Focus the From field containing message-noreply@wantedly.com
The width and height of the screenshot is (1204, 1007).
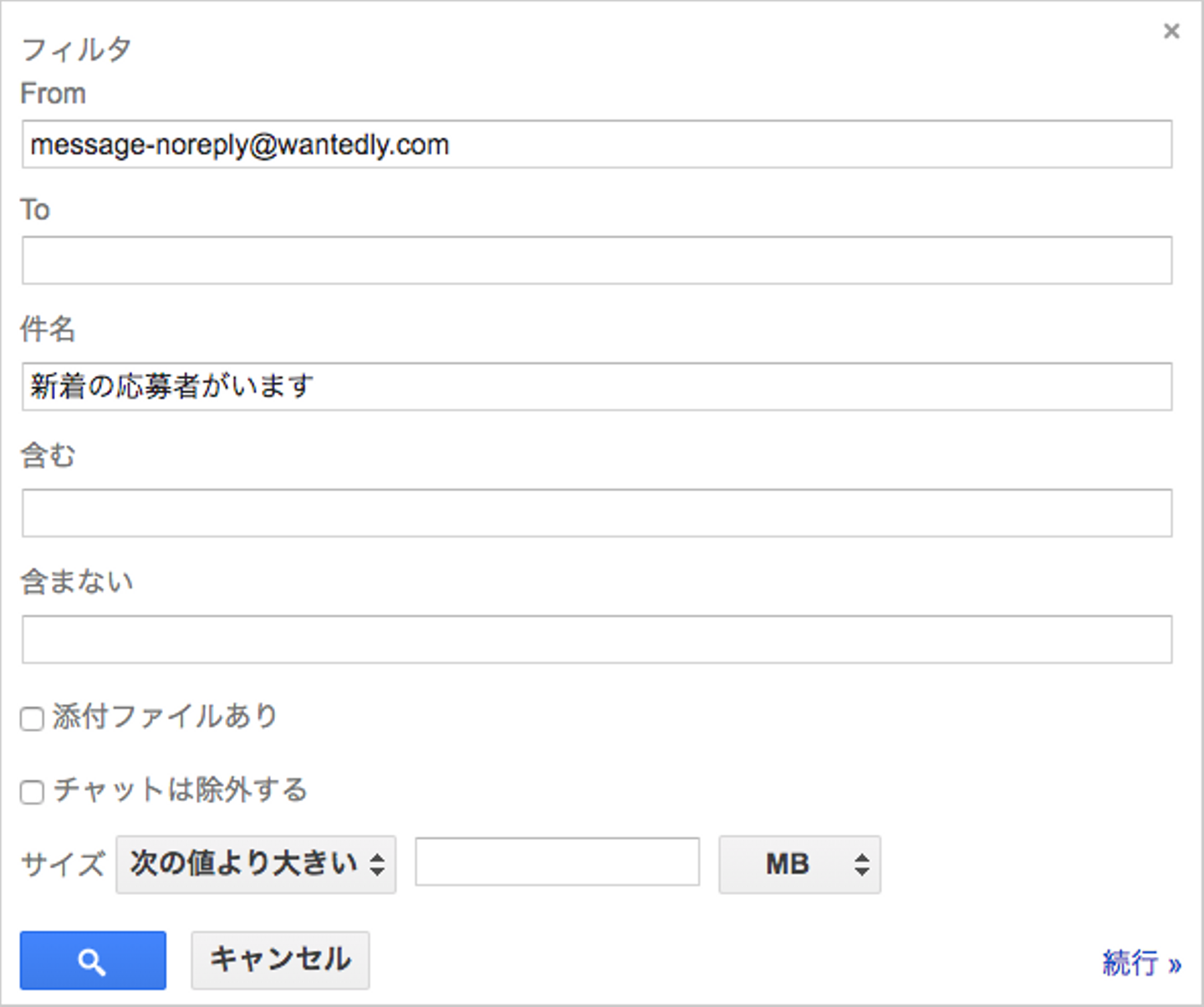(x=597, y=145)
